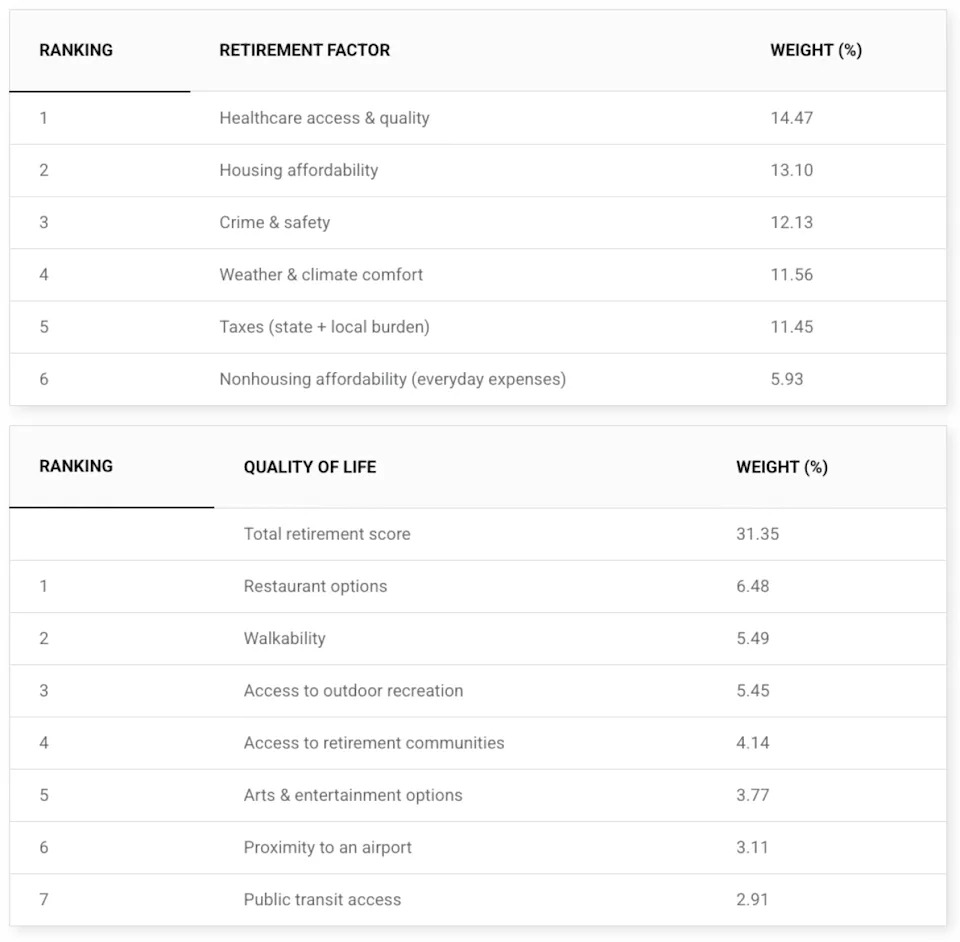Select the Healthcare access & quality row
Viewport: 960px width, 942px height.
(324, 118)
